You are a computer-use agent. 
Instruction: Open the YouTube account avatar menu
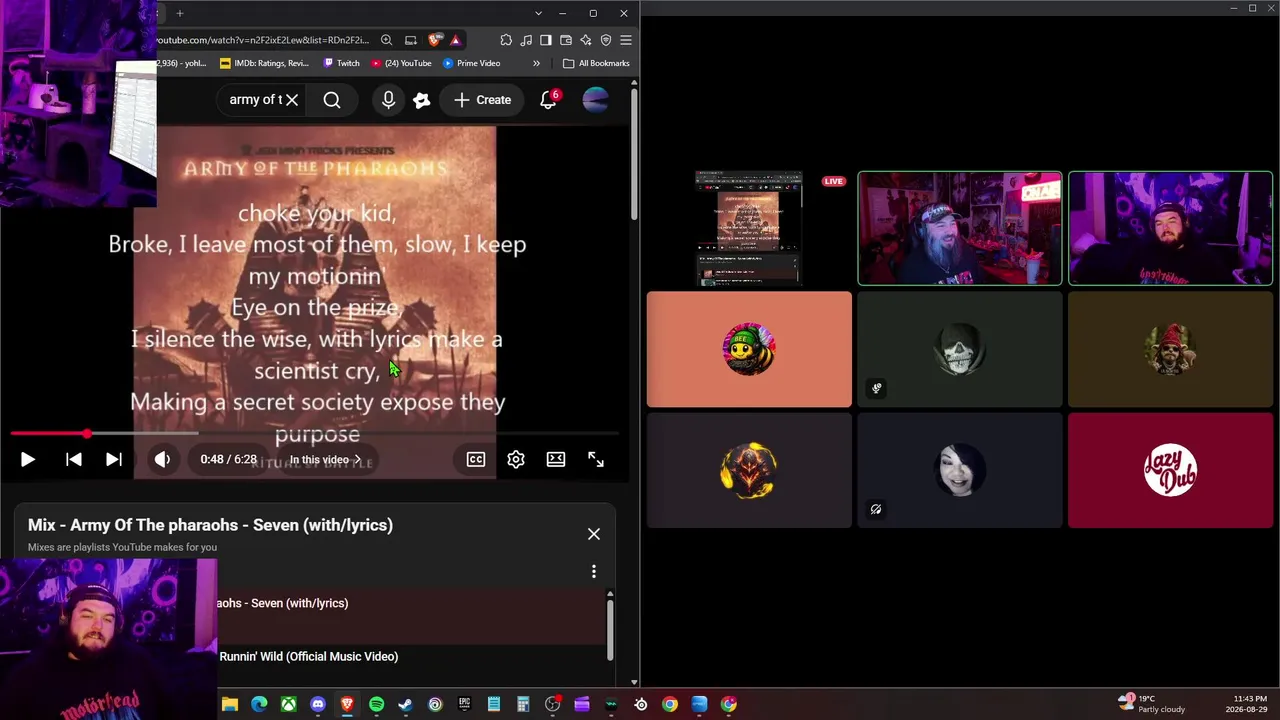595,99
